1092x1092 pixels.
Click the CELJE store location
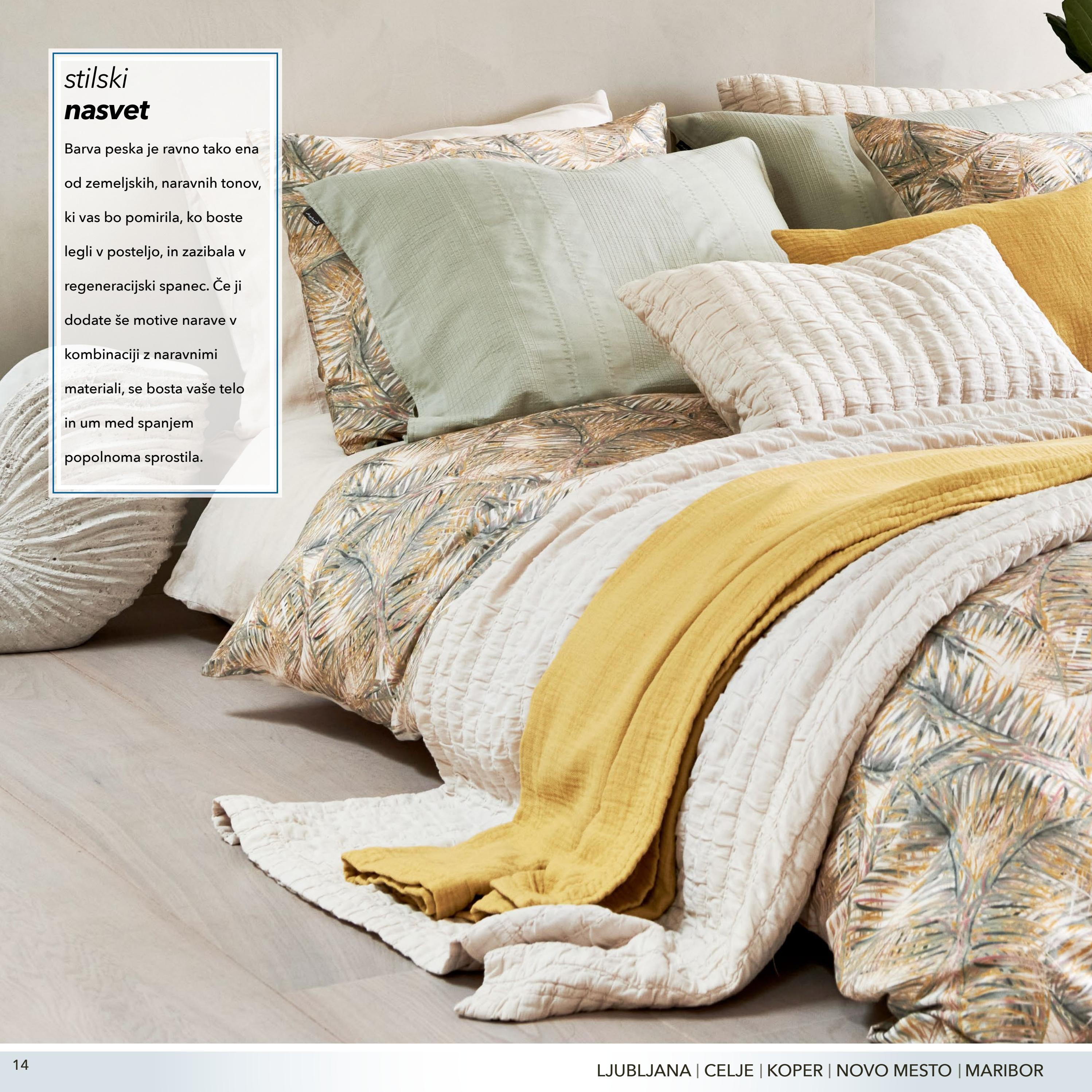point(729,1070)
